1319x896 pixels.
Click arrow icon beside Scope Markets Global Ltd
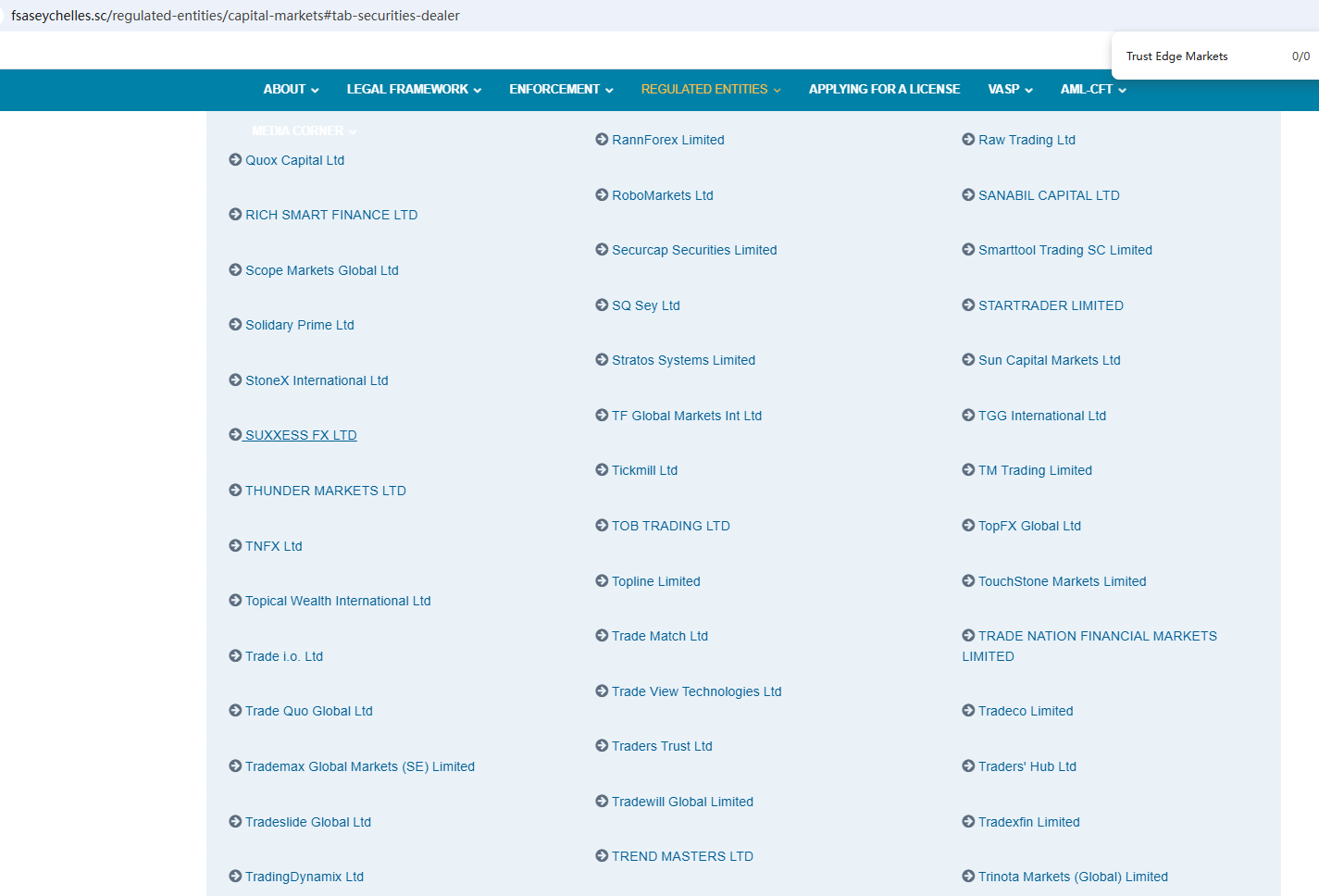click(235, 270)
